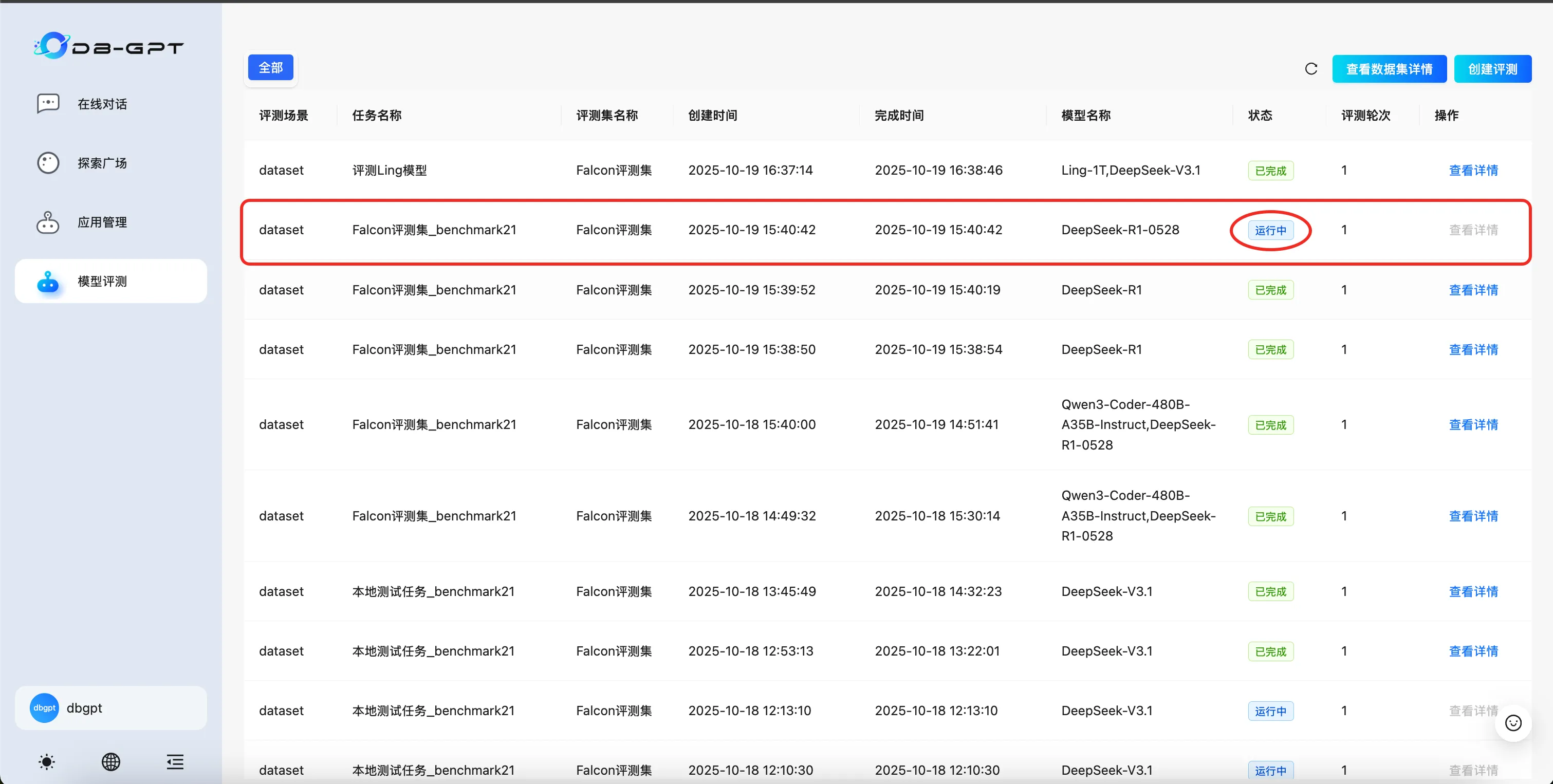The height and width of the screenshot is (784, 1553).
Task: Click the 运行中 status tag of DeepSeek-R1-0528
Action: point(1270,230)
